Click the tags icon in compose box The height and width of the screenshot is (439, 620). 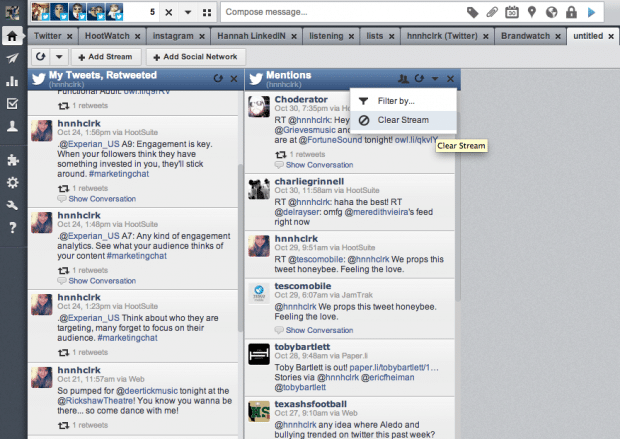473,12
